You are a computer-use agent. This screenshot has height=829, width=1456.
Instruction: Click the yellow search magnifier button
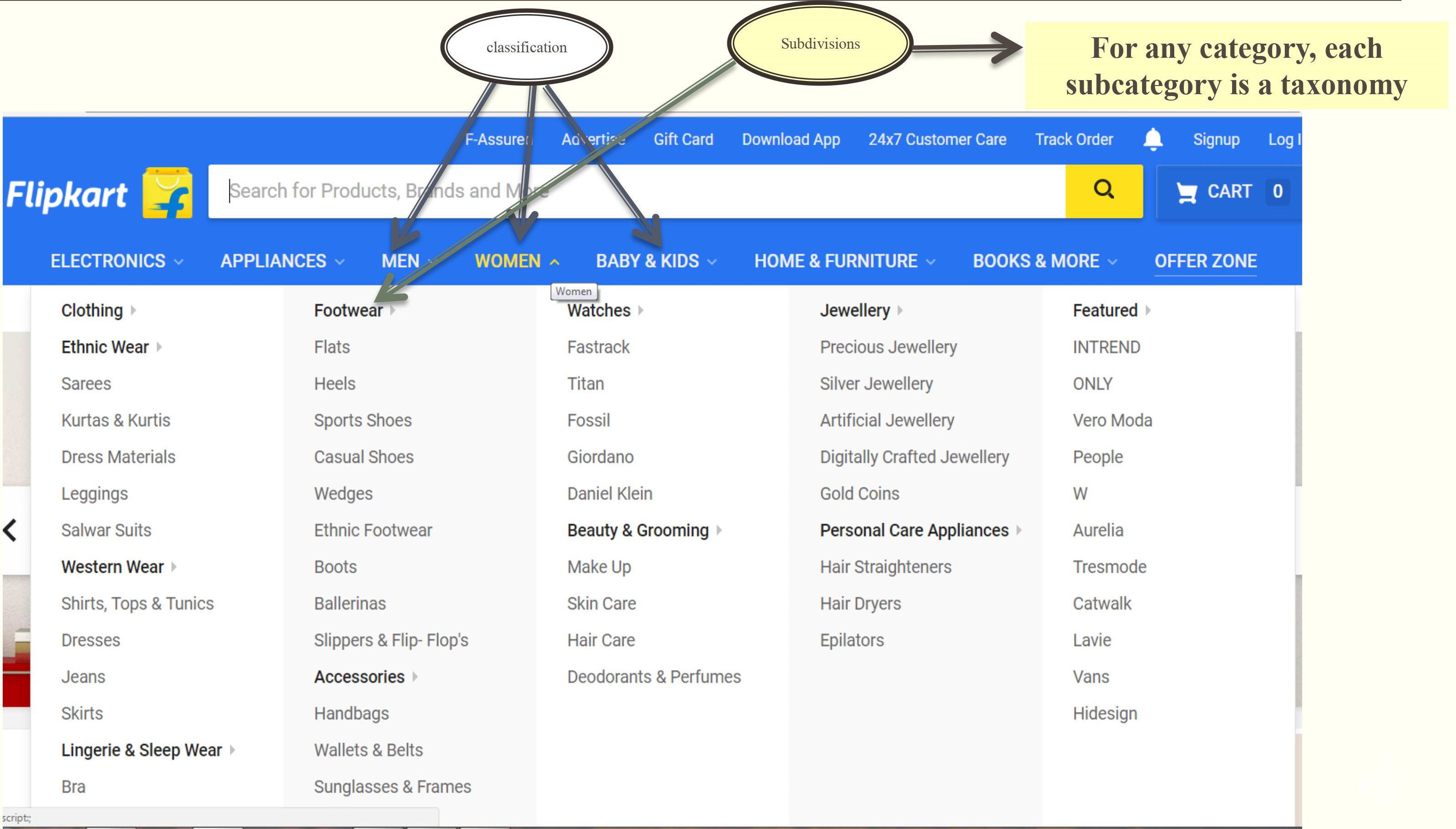1104,191
